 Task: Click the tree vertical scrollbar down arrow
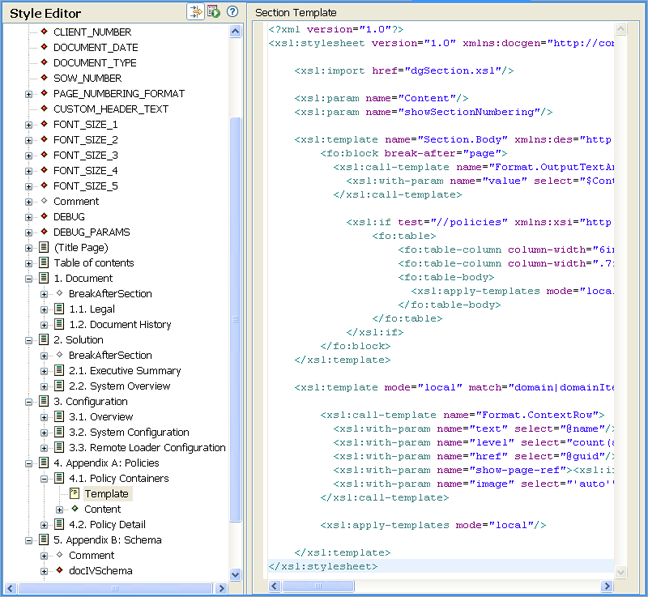(235, 574)
